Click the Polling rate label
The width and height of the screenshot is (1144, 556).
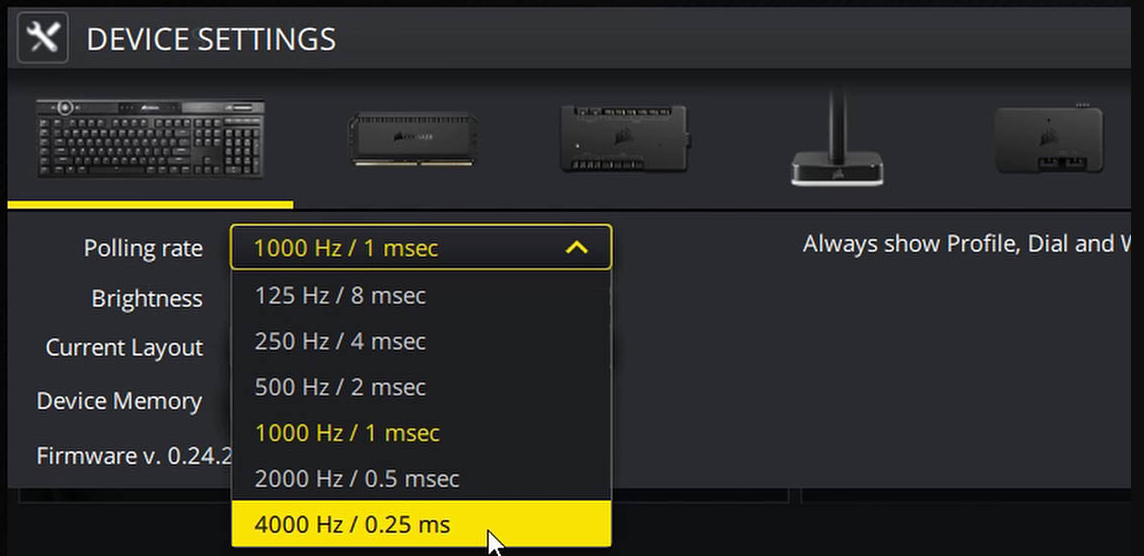tap(143, 248)
